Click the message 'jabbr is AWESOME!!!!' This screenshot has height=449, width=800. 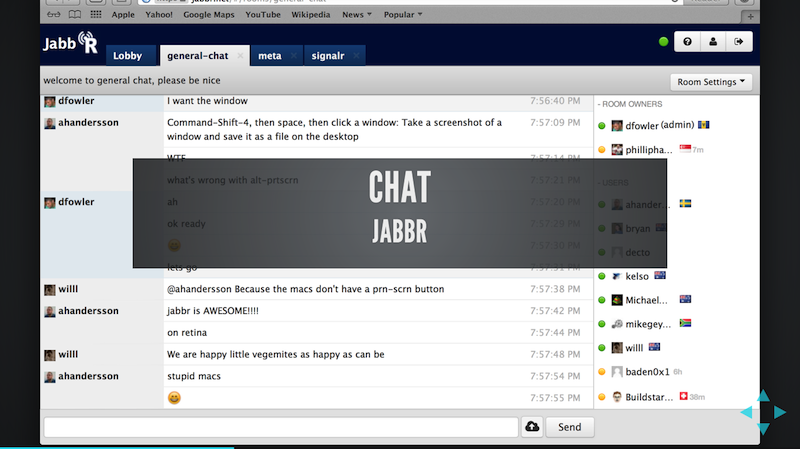coord(213,311)
